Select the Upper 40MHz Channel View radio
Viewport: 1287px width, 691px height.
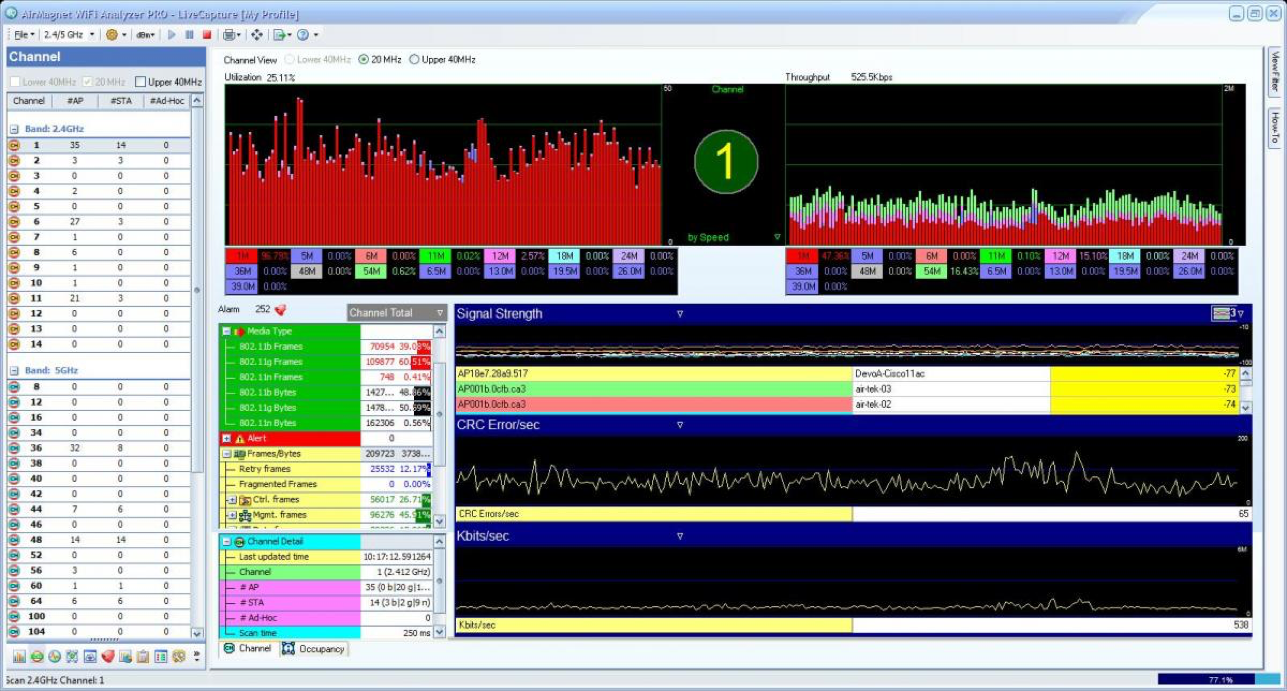[415, 60]
